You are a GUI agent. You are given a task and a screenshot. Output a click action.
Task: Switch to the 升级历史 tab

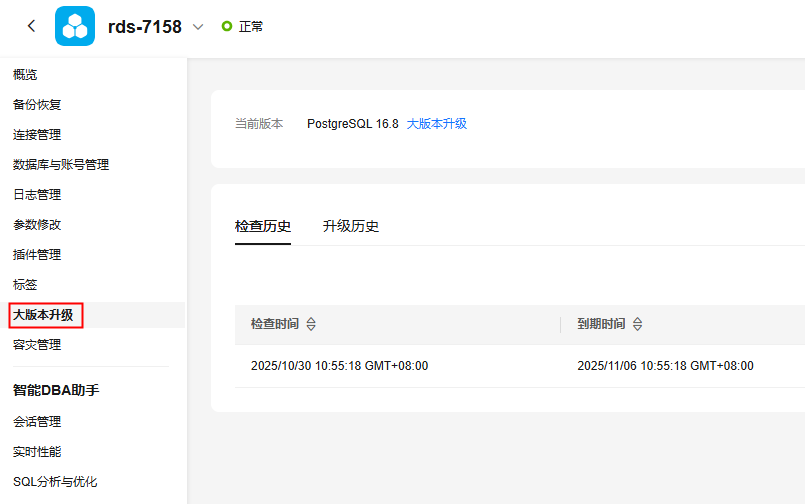point(350,226)
